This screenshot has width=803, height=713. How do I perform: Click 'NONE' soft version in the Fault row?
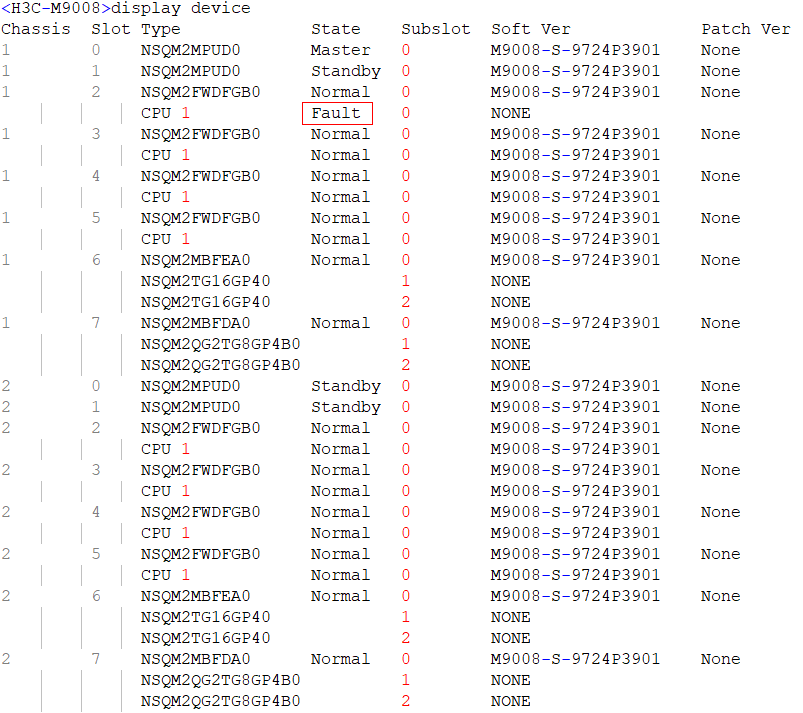511,113
